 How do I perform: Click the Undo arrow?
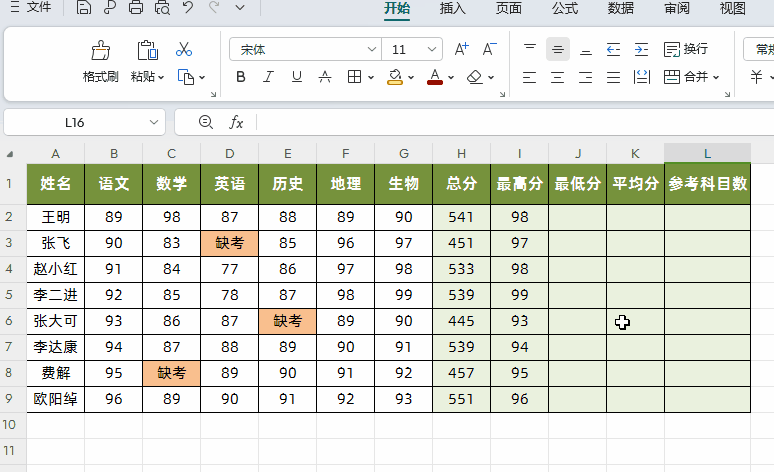pos(188,7)
